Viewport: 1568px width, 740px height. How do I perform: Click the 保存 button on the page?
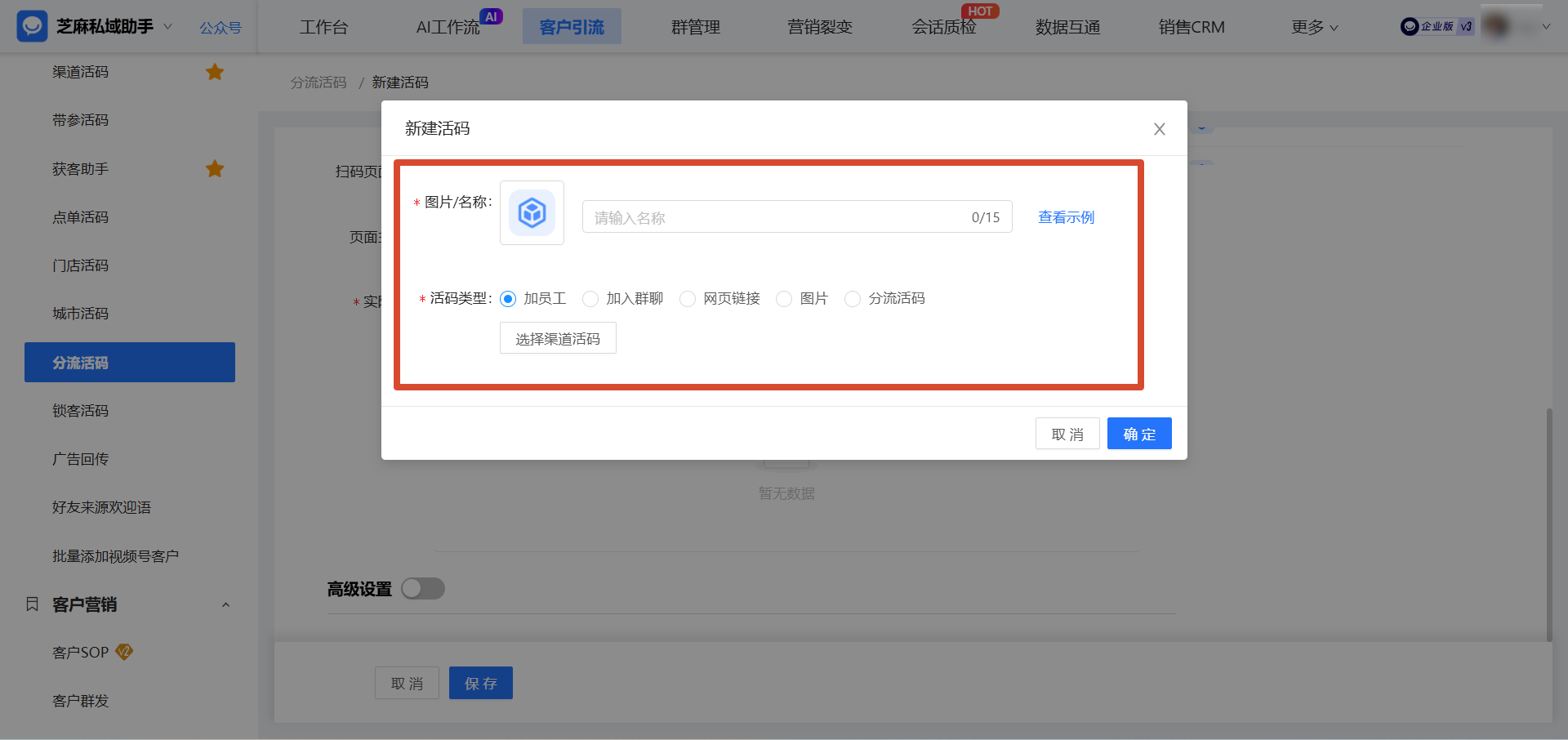(481, 683)
